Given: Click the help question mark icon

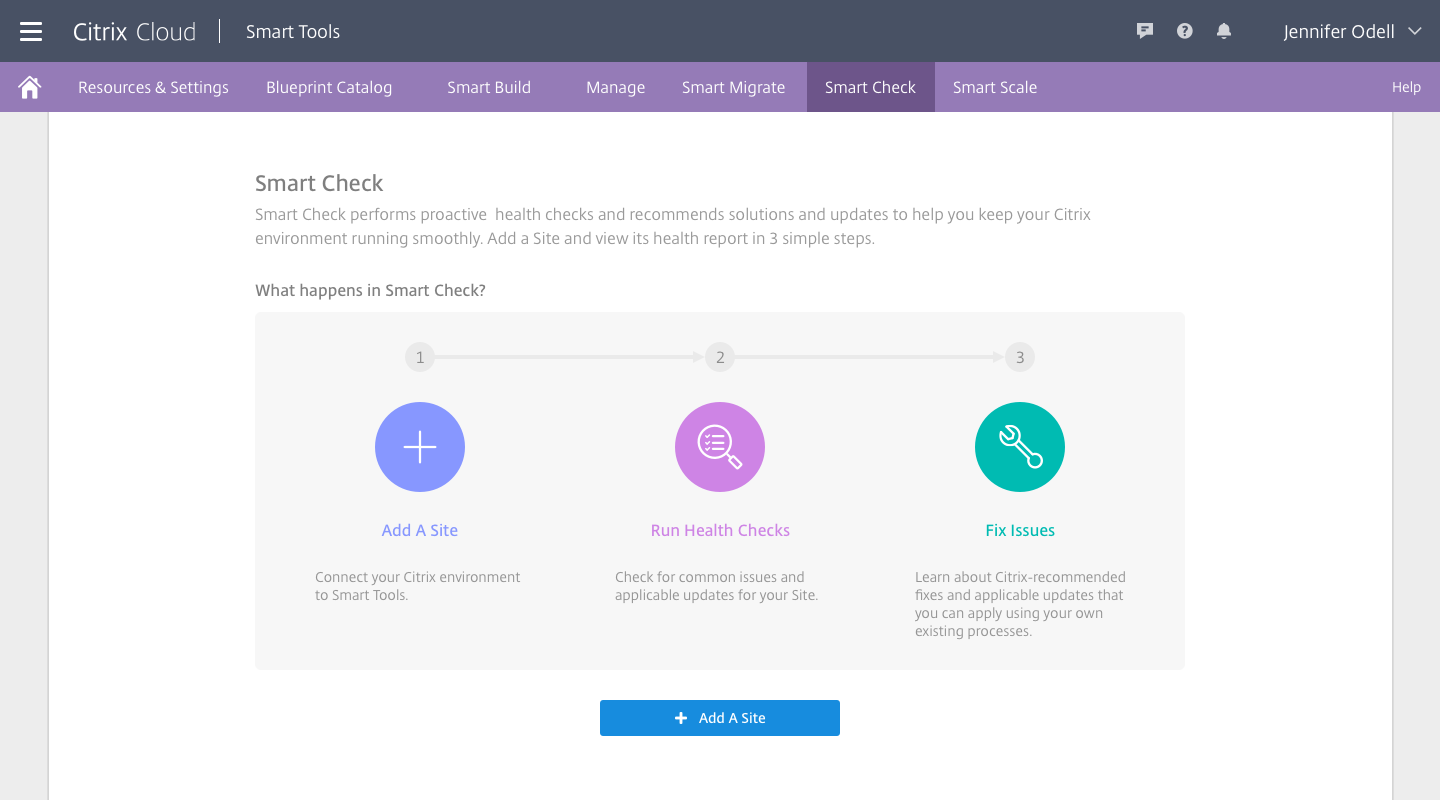Looking at the screenshot, I should (1185, 31).
